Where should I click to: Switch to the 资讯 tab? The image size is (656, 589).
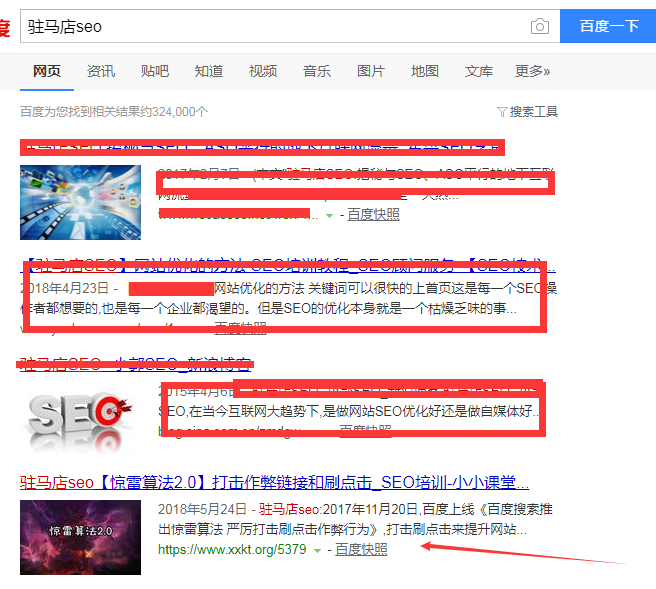pos(101,71)
